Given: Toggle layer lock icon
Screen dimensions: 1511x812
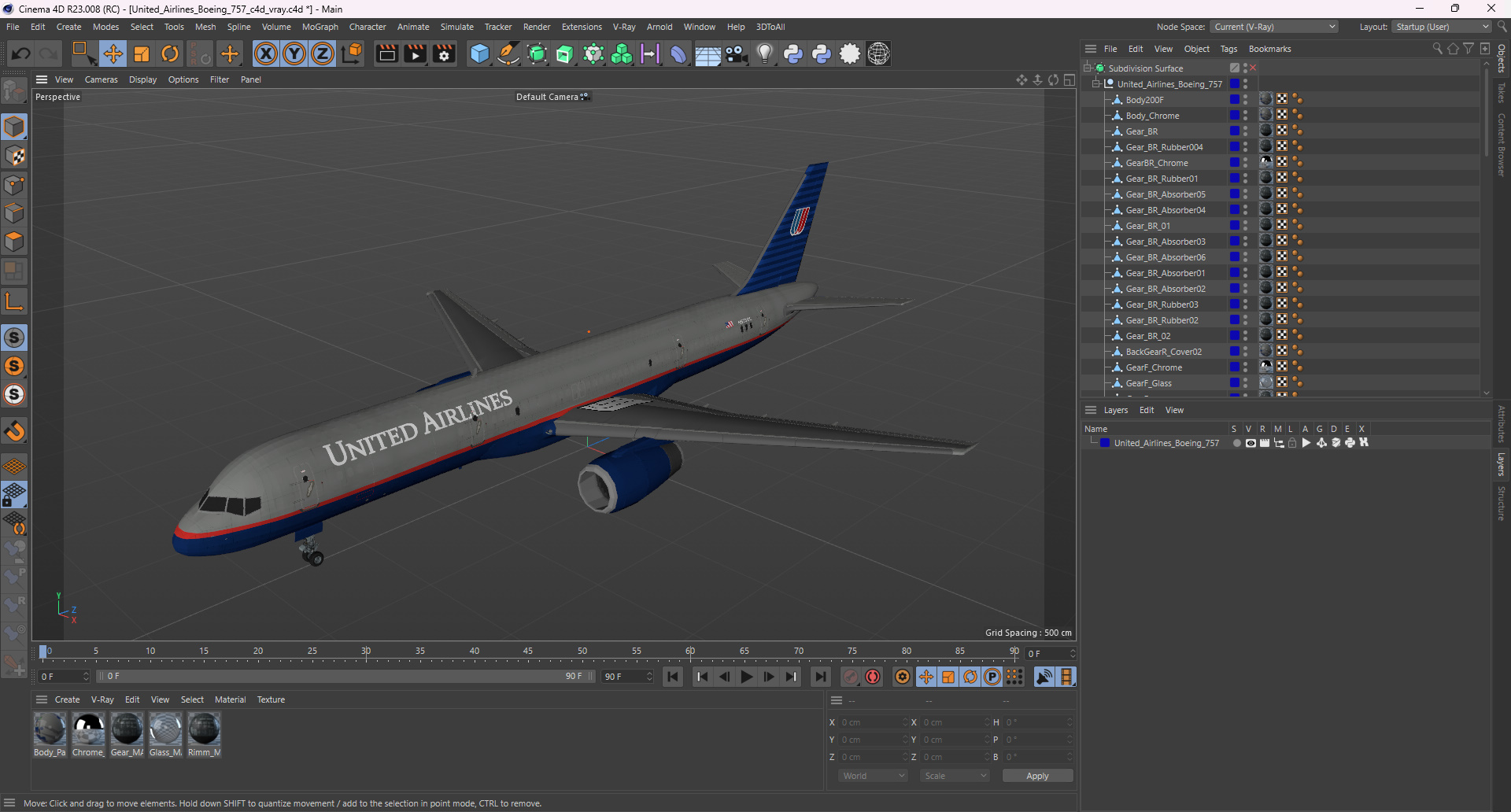Looking at the screenshot, I should tap(1292, 443).
